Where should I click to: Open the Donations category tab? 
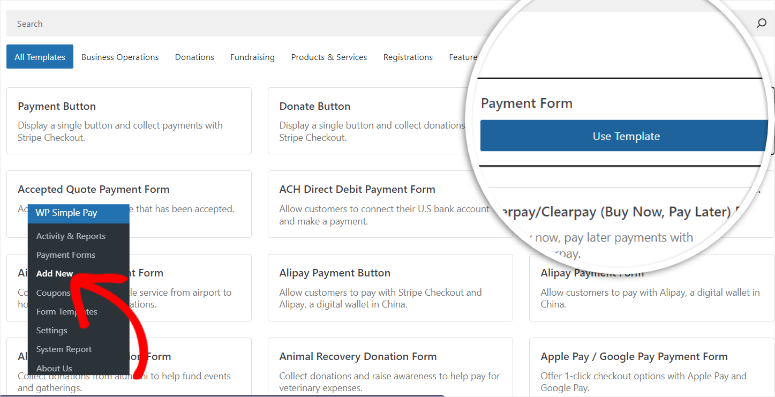pos(195,57)
